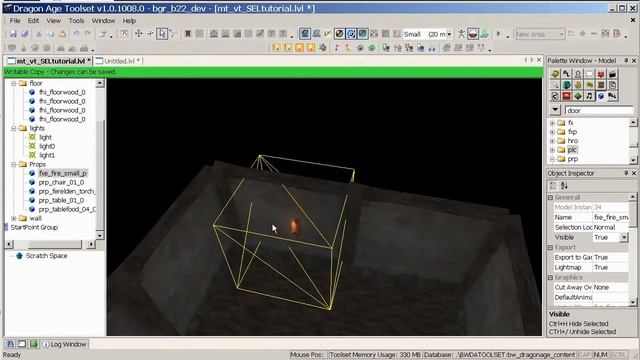Select the light0 tree item

pyautogui.click(x=47, y=146)
